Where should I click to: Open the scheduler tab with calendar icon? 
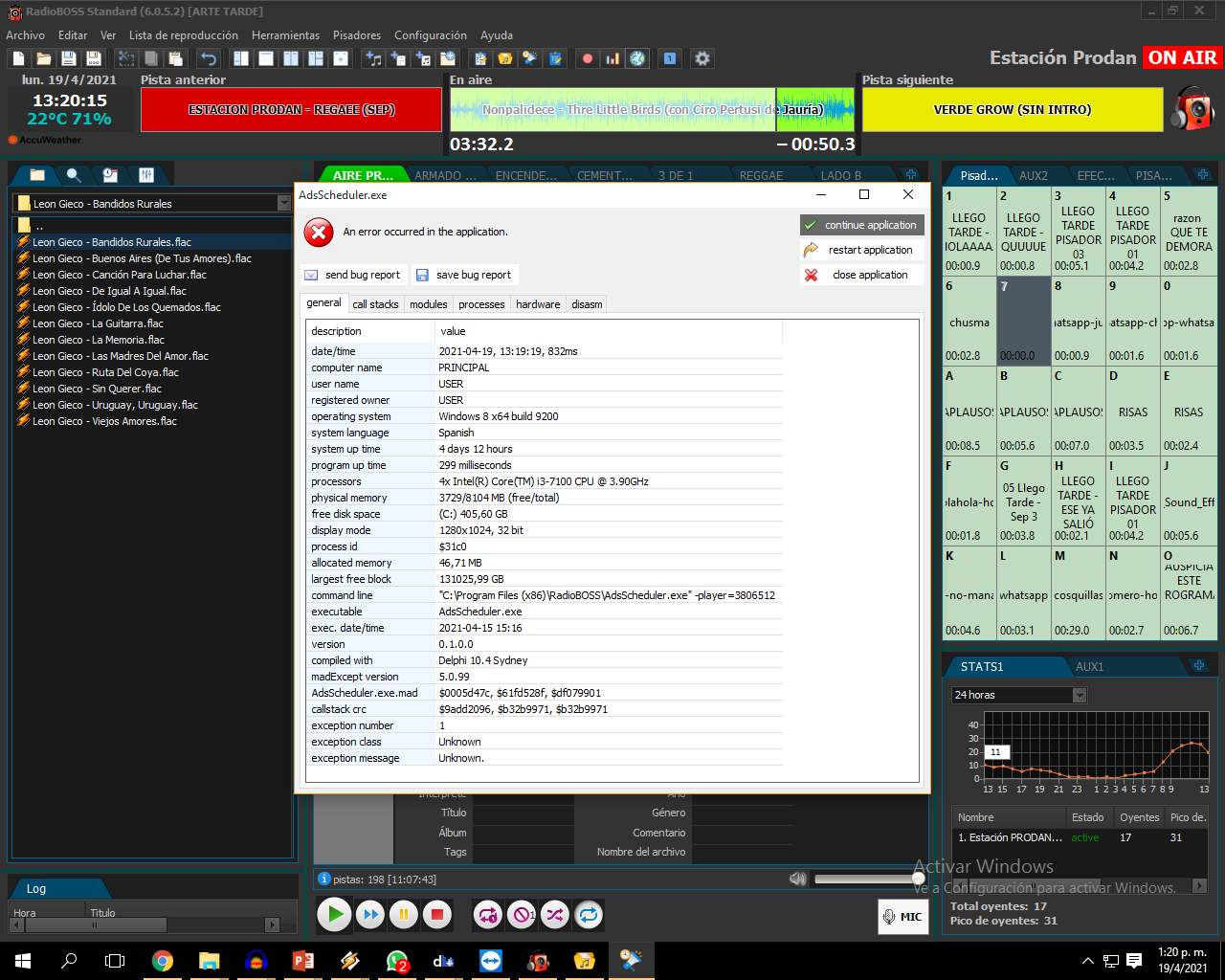pos(110,175)
